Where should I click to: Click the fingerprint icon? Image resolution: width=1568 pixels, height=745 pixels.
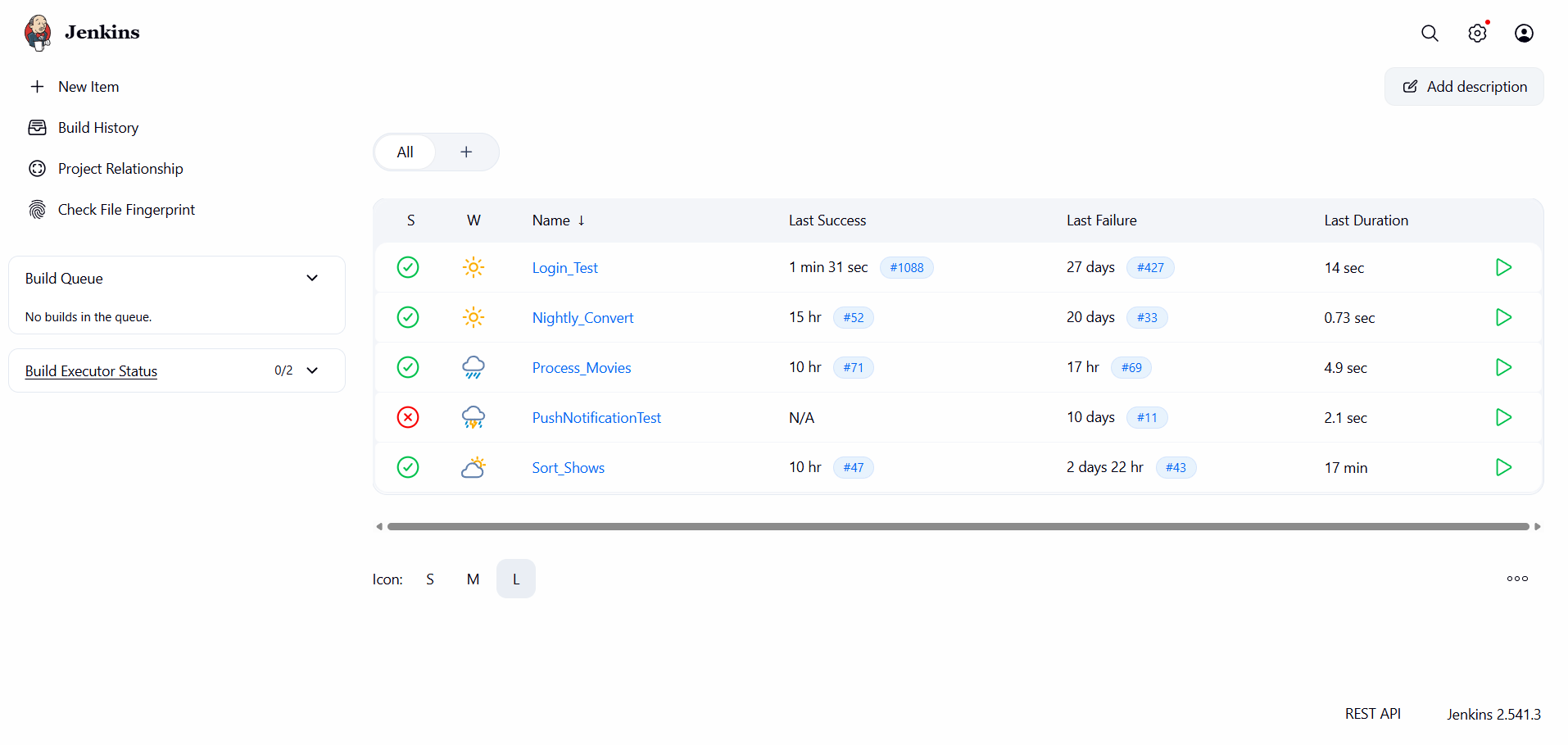(37, 210)
